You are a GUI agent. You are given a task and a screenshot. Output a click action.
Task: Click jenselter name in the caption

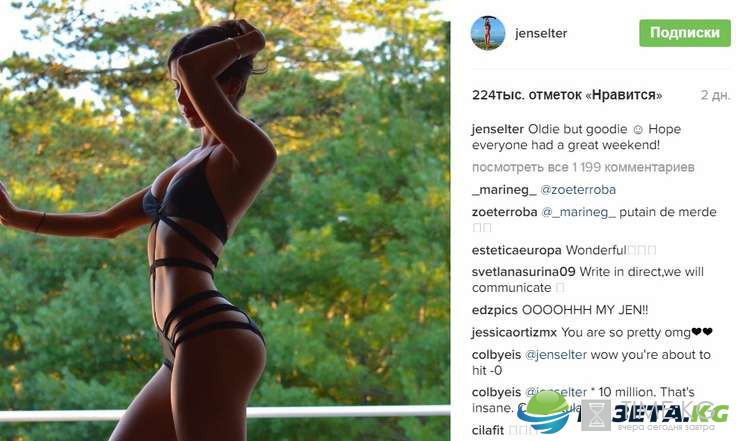pos(498,129)
